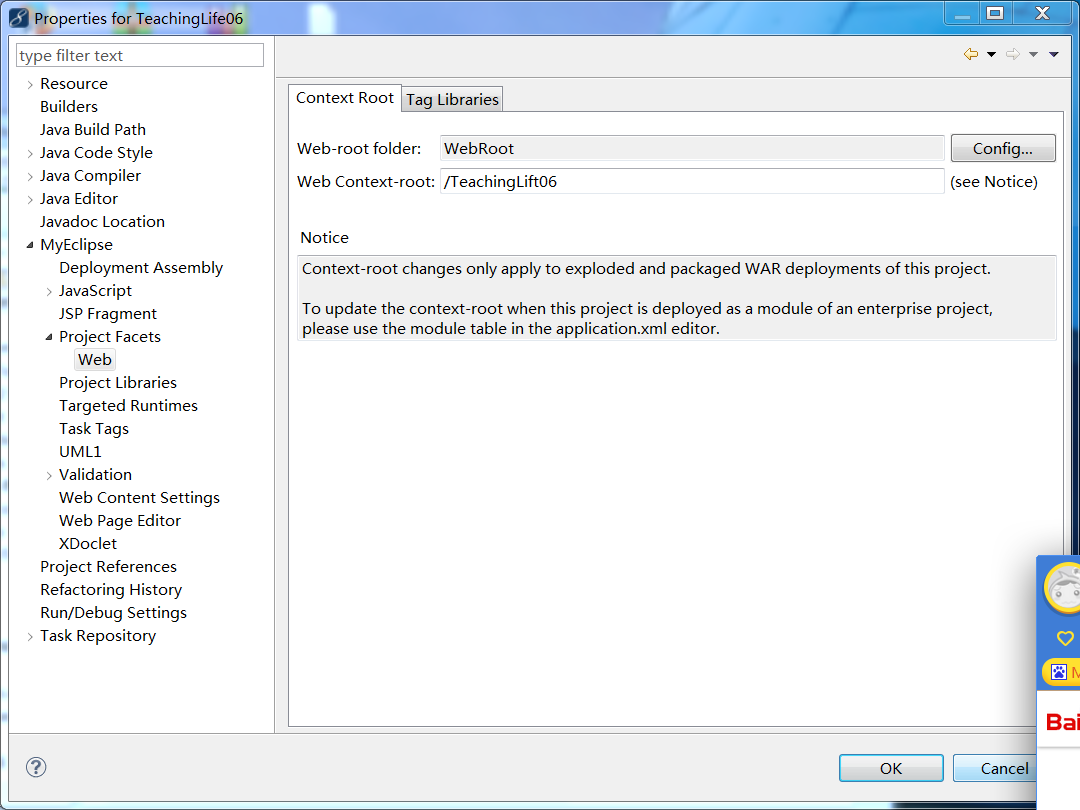Open Web Content Settings page

139,498
